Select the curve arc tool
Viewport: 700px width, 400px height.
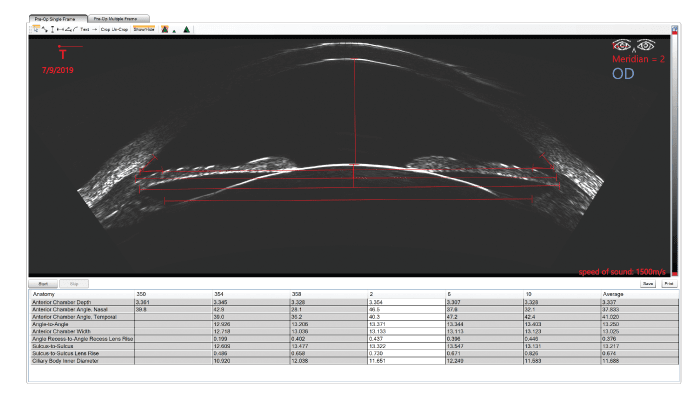[x=75, y=29]
